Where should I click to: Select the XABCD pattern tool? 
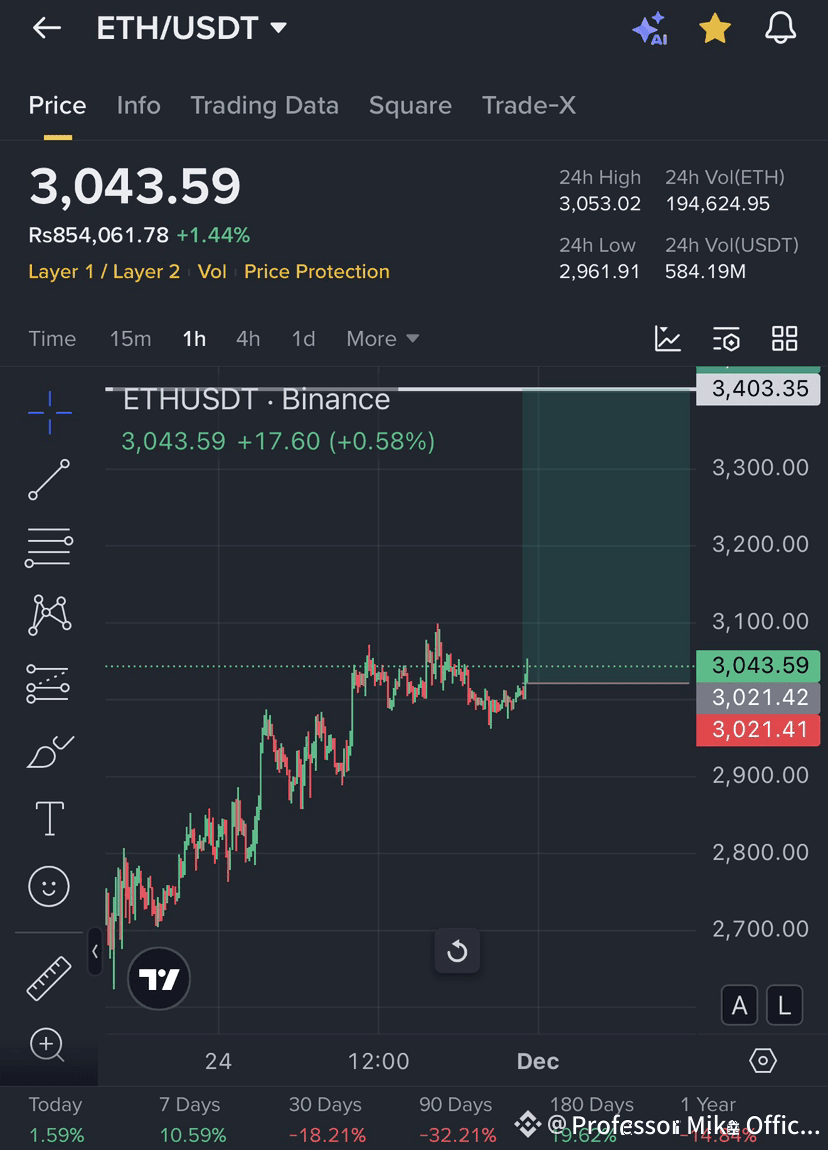click(x=49, y=615)
